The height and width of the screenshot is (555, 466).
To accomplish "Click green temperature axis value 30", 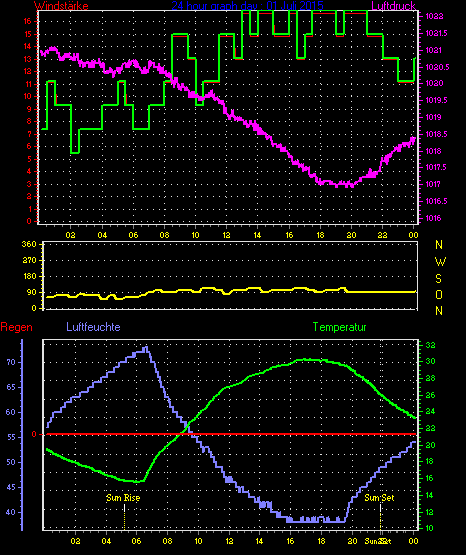I will (430, 361).
